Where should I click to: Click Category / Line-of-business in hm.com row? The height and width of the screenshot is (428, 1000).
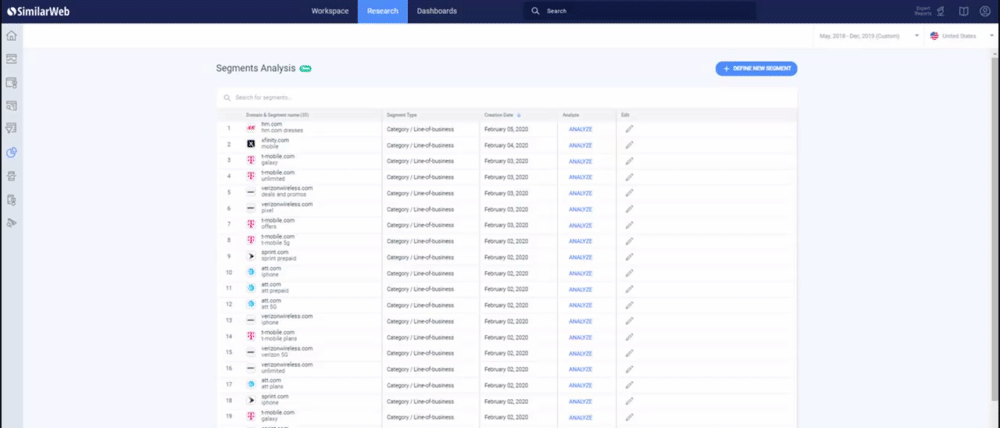pos(420,129)
